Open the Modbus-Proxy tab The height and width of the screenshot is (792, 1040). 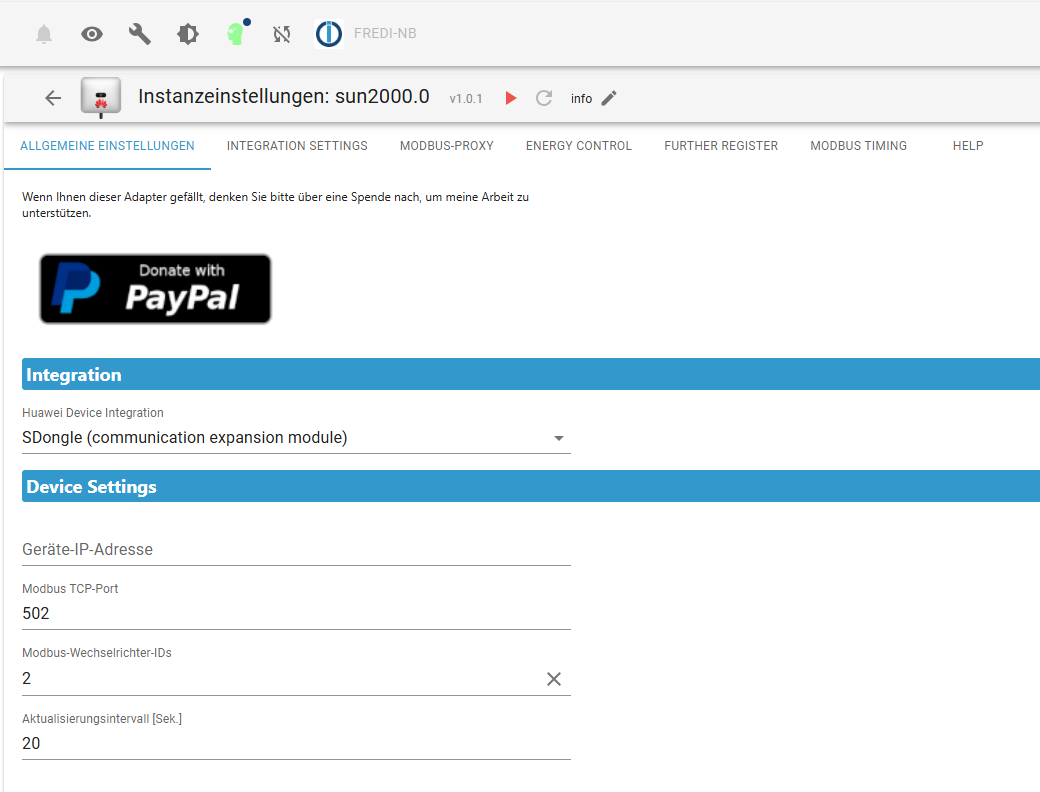(x=447, y=146)
